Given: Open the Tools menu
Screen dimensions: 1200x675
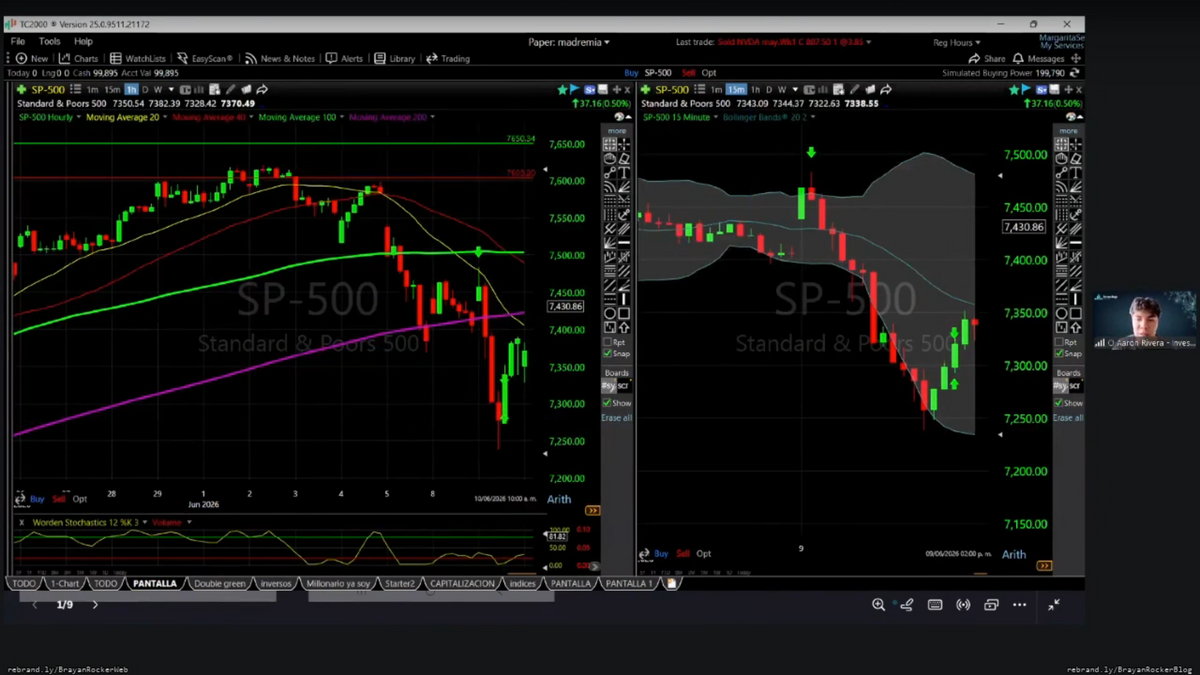Looking at the screenshot, I should pos(49,42).
